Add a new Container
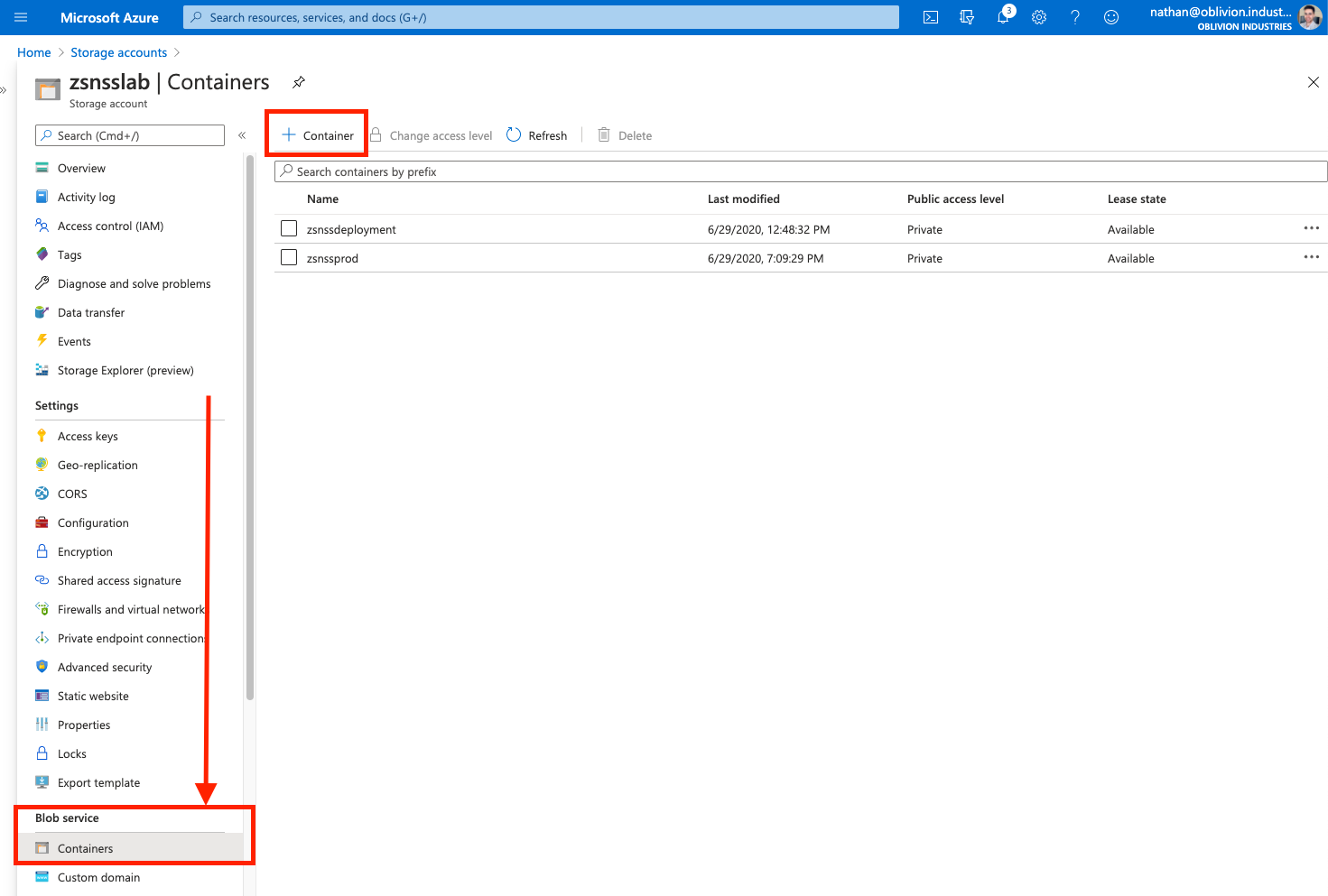The width and height of the screenshot is (1328, 896). click(318, 135)
